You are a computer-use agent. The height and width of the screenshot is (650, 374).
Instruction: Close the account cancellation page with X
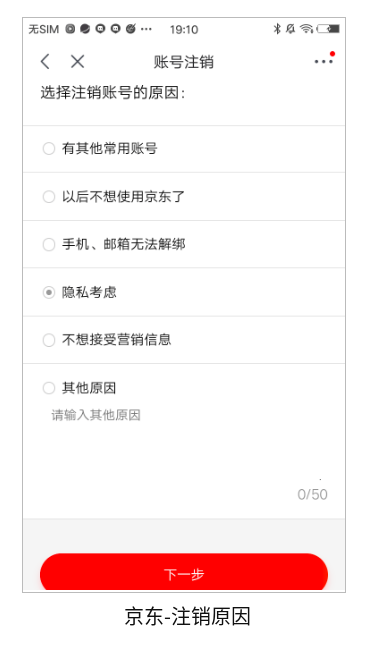click(78, 61)
